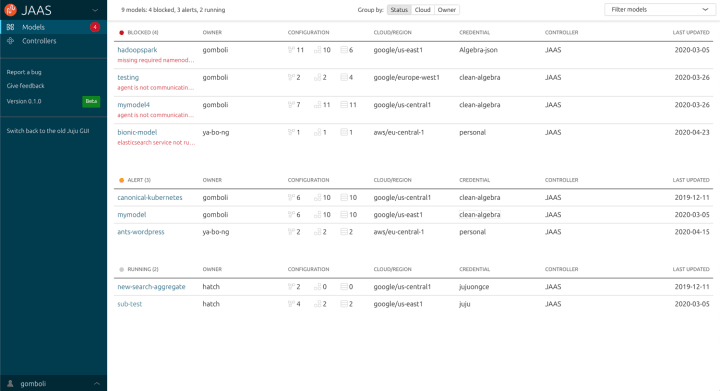Click the machines icon in ants-wordpress row
720x391 pixels.
click(x=344, y=232)
